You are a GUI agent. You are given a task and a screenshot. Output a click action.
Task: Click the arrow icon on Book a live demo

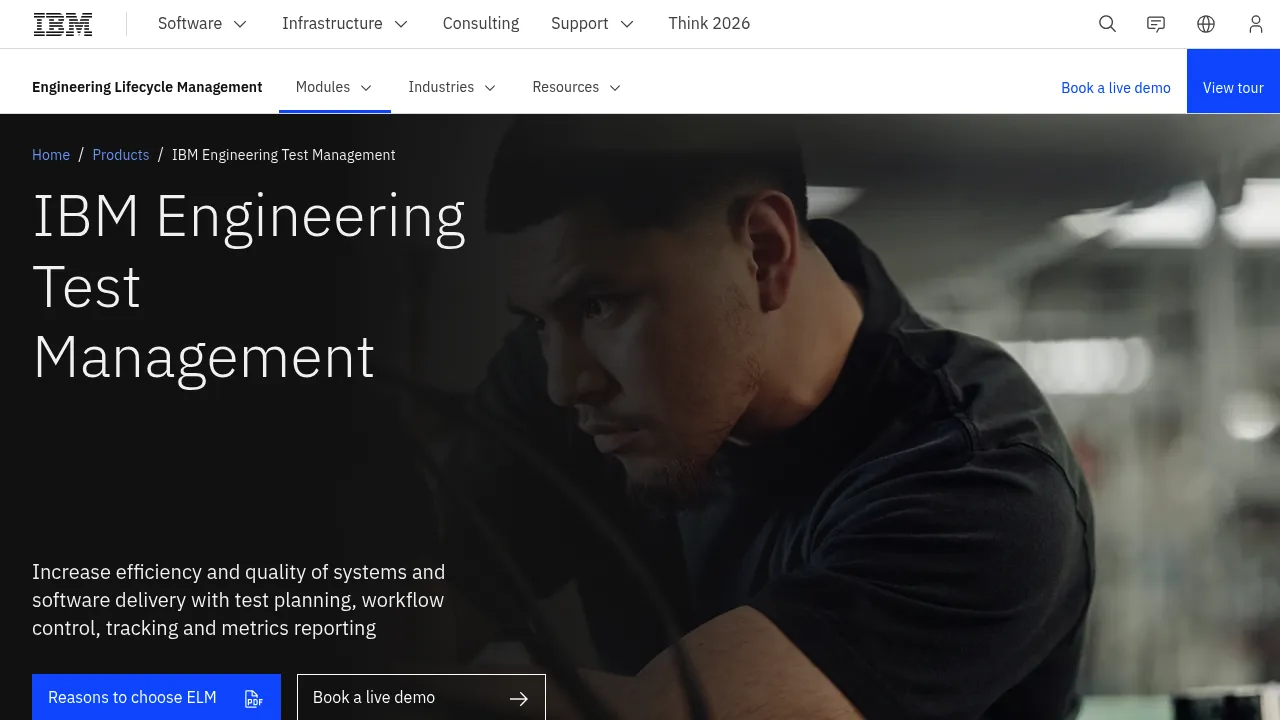coord(519,699)
